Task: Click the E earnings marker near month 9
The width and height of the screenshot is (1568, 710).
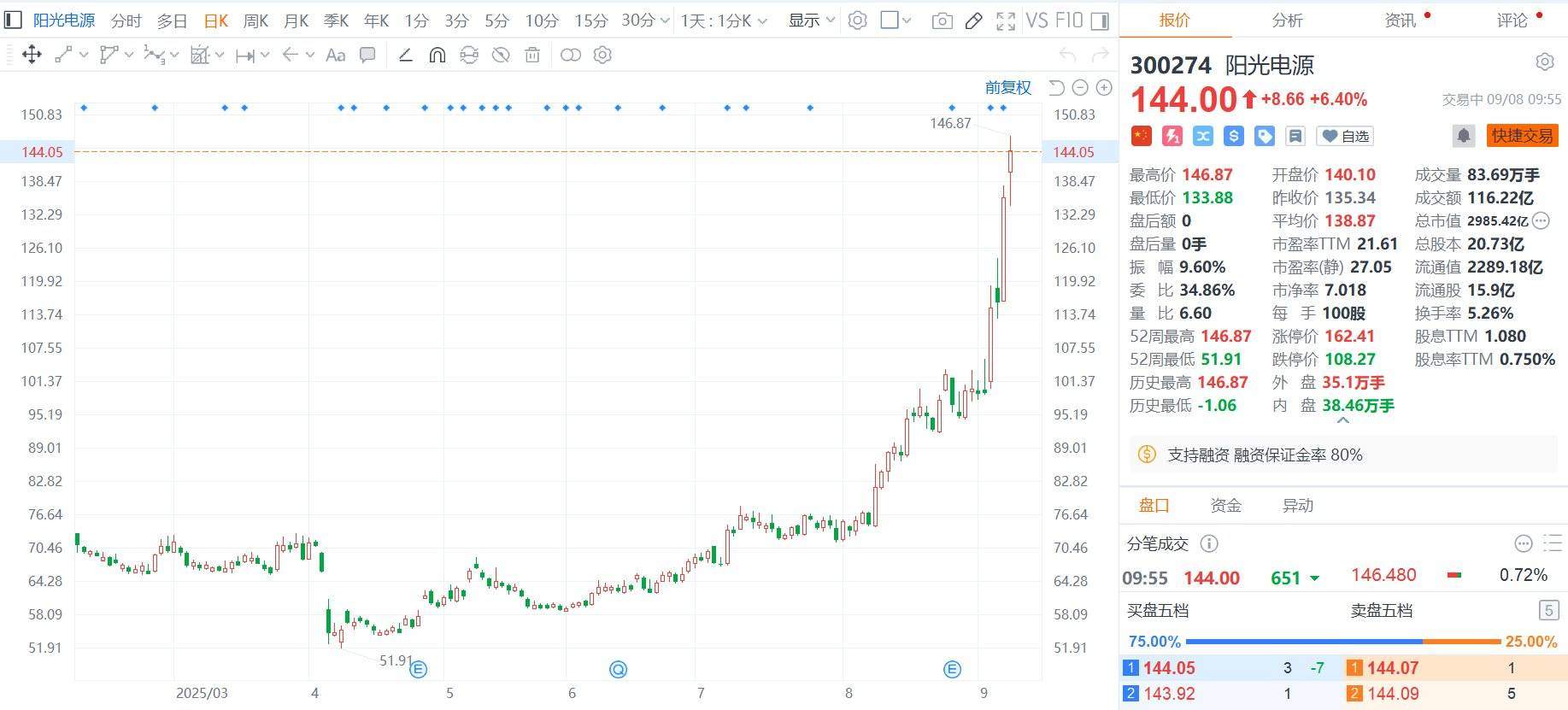Action: (x=952, y=669)
